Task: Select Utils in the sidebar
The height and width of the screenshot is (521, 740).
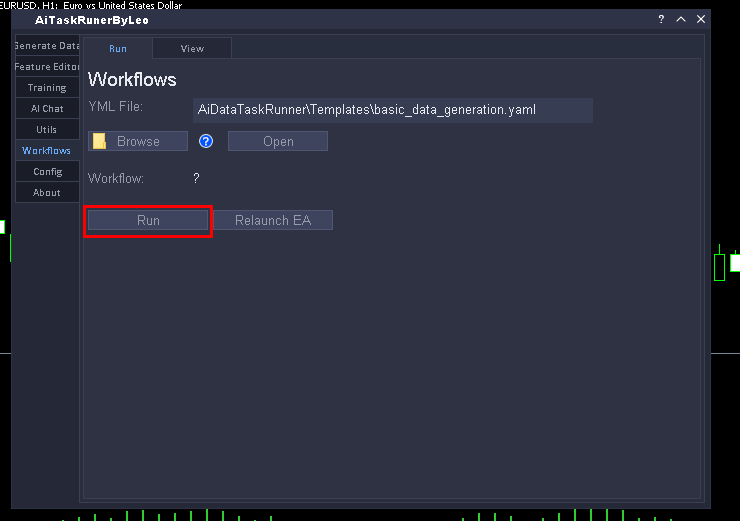Action: [47, 130]
